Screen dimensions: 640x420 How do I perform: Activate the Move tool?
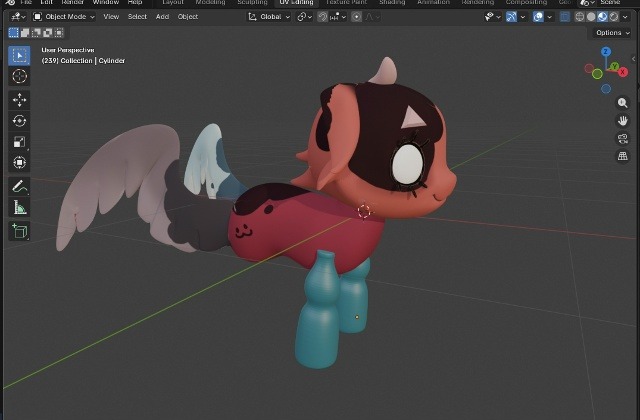(x=19, y=100)
